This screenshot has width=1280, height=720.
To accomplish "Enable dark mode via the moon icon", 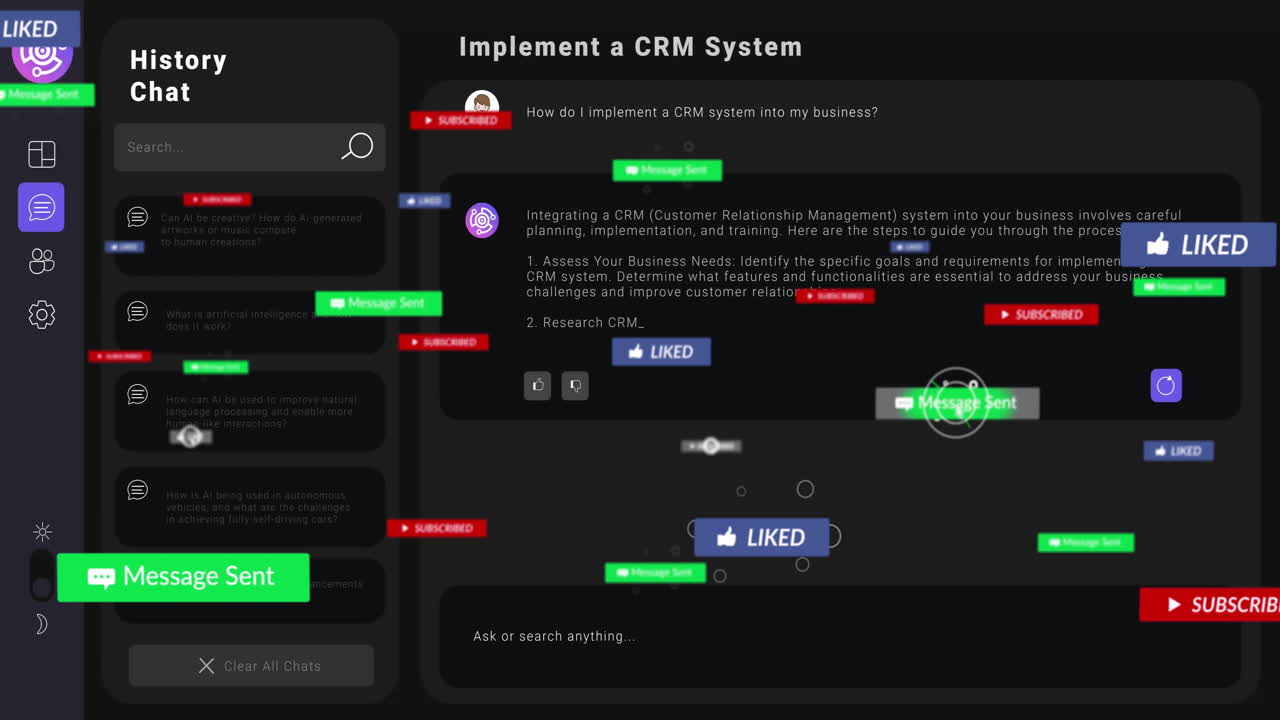I will (x=42, y=623).
